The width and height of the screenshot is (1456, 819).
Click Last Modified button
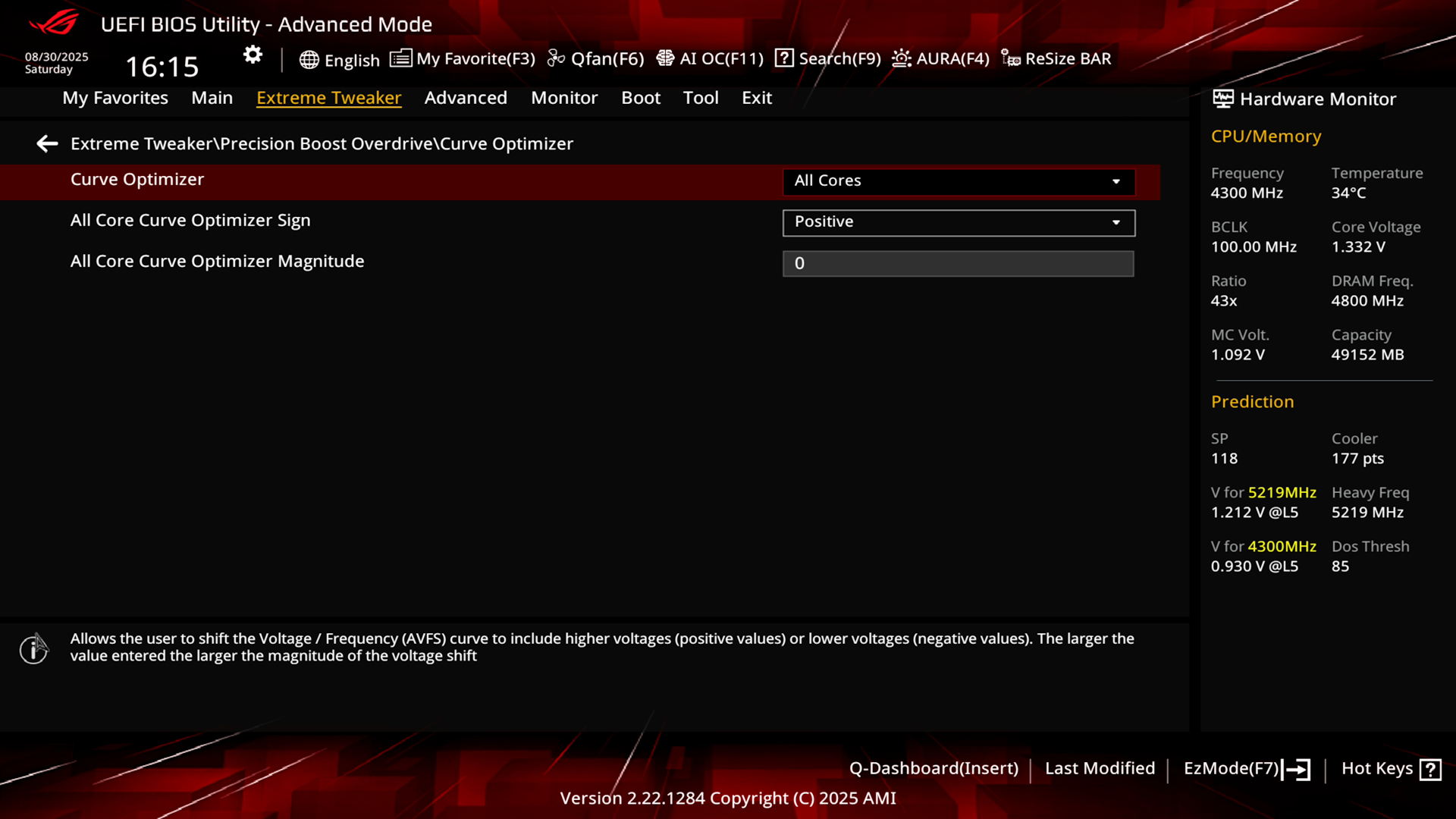tap(1100, 768)
